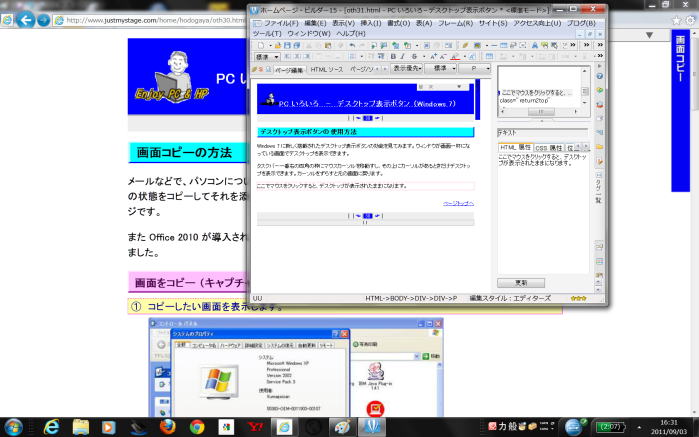The height and width of the screenshot is (437, 699).
Task: Click the Save floppy disk icon
Action: pos(287,45)
